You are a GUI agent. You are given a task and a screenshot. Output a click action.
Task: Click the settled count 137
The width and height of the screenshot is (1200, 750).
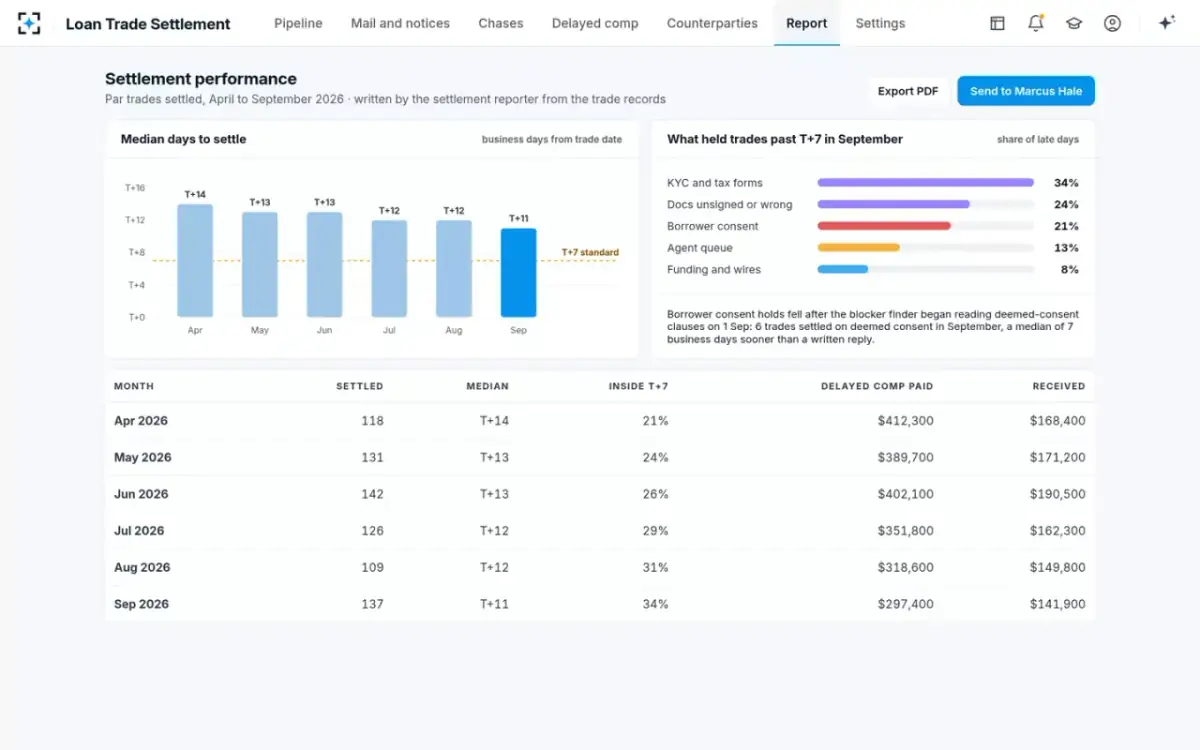(x=373, y=604)
